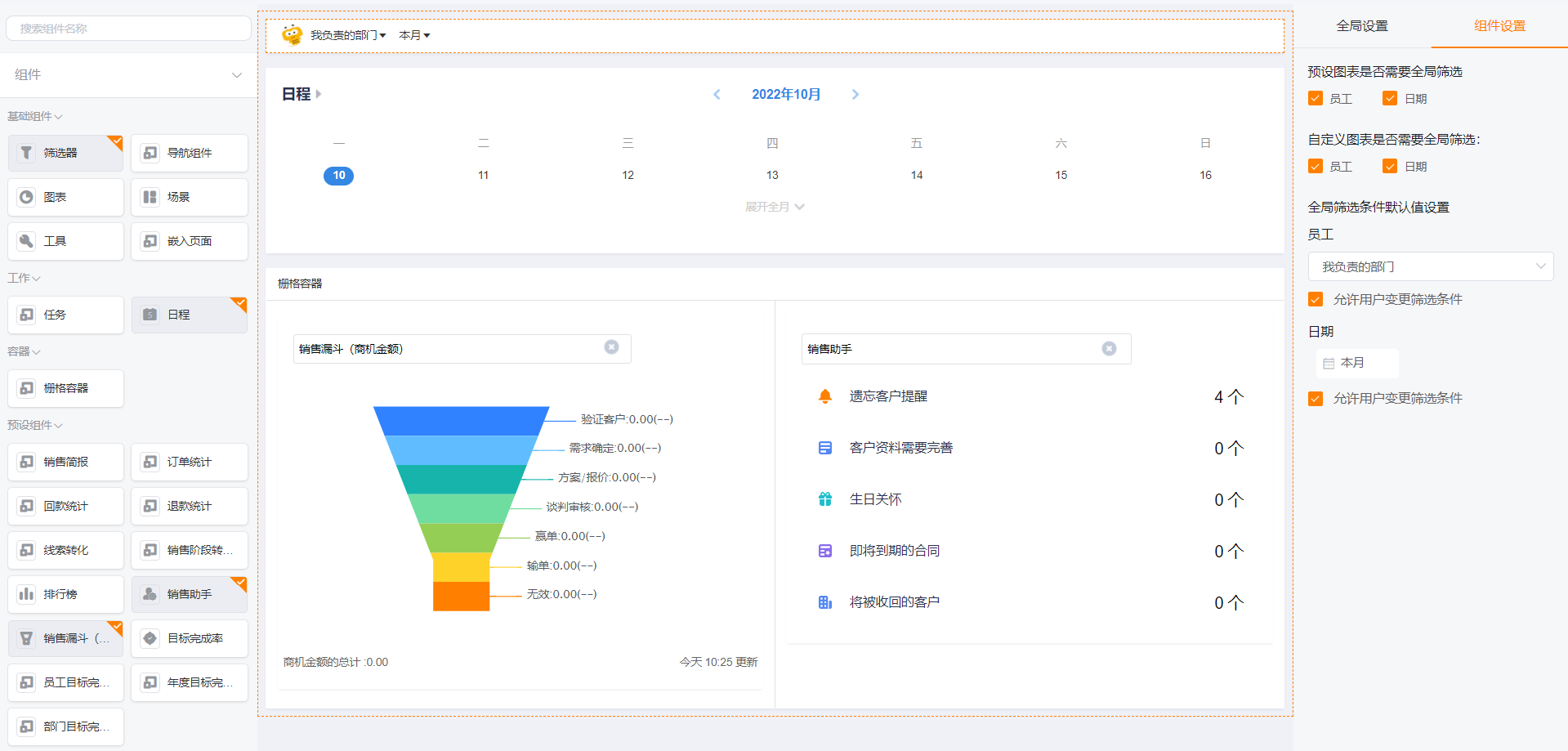Open the 日期 default 本月 picker
Viewport: 1568px width, 751px height.
pyautogui.click(x=1357, y=363)
